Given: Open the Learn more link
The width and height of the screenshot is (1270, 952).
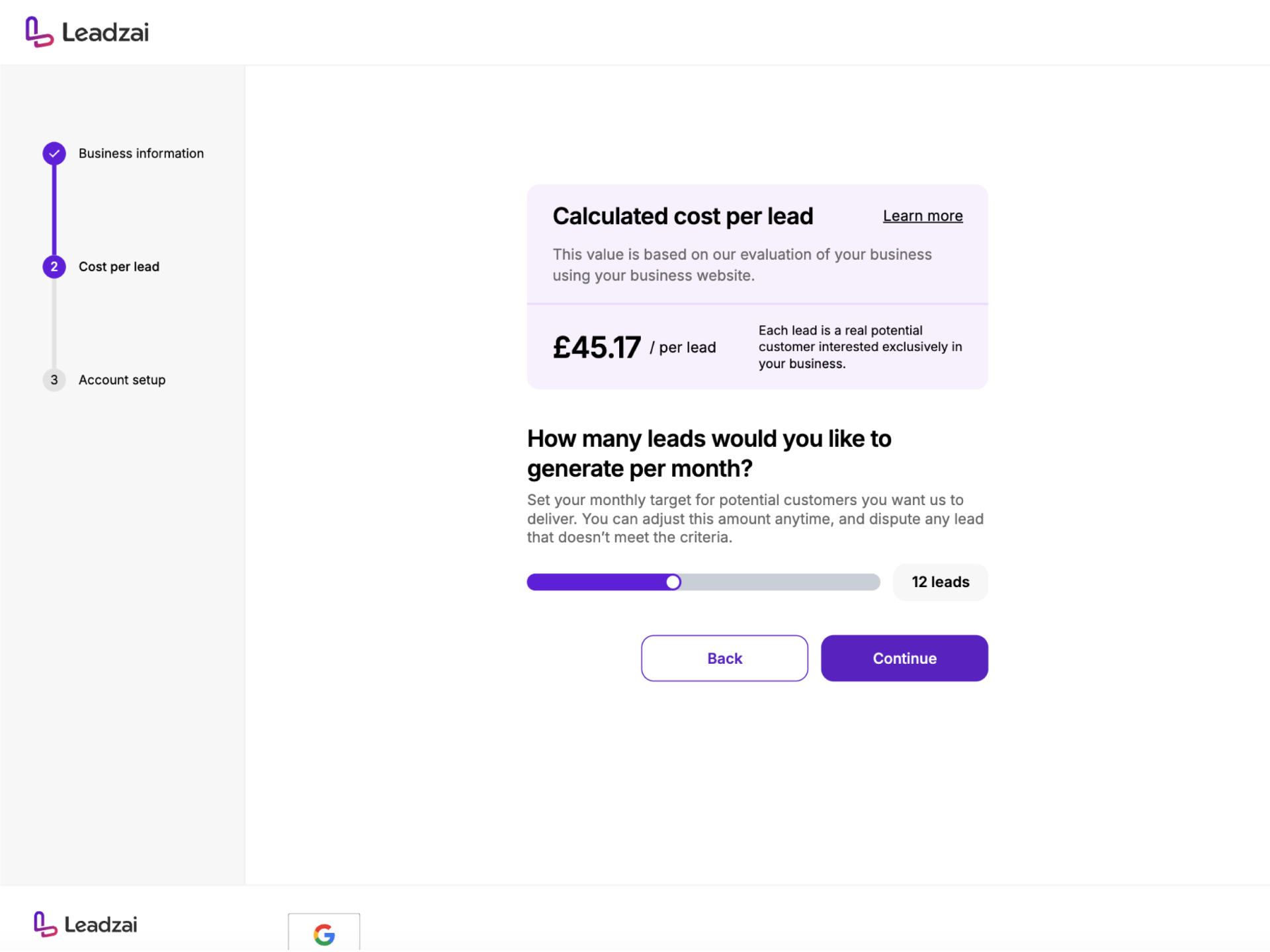Looking at the screenshot, I should pyautogui.click(x=923, y=216).
